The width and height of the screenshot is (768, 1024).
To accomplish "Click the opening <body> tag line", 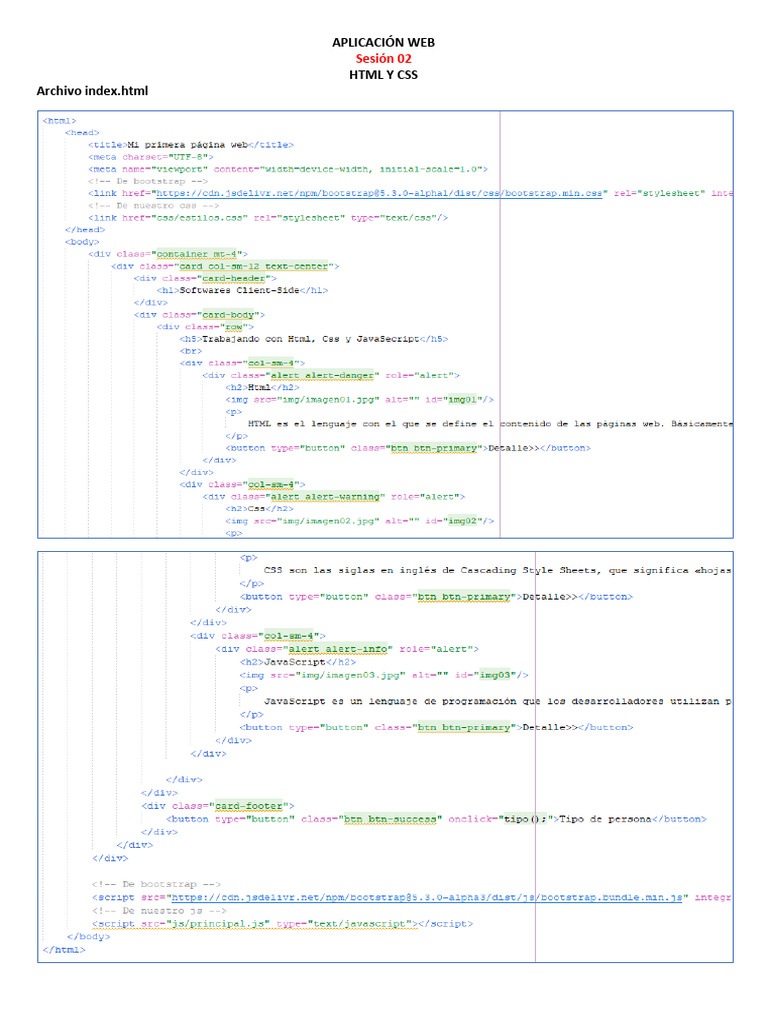I will click(82, 242).
